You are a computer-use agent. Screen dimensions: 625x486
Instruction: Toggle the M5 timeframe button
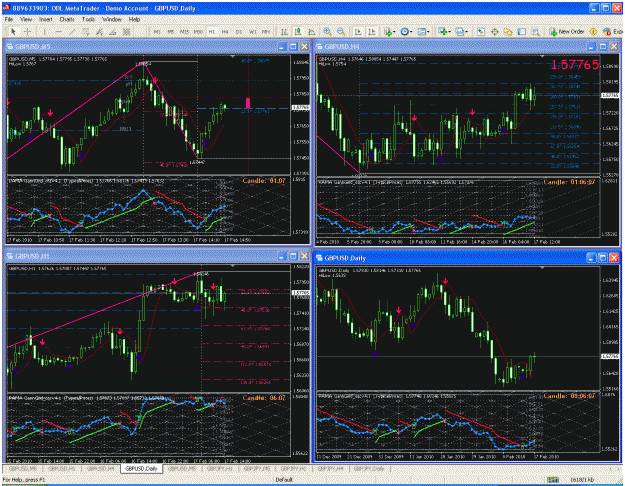click(171, 31)
